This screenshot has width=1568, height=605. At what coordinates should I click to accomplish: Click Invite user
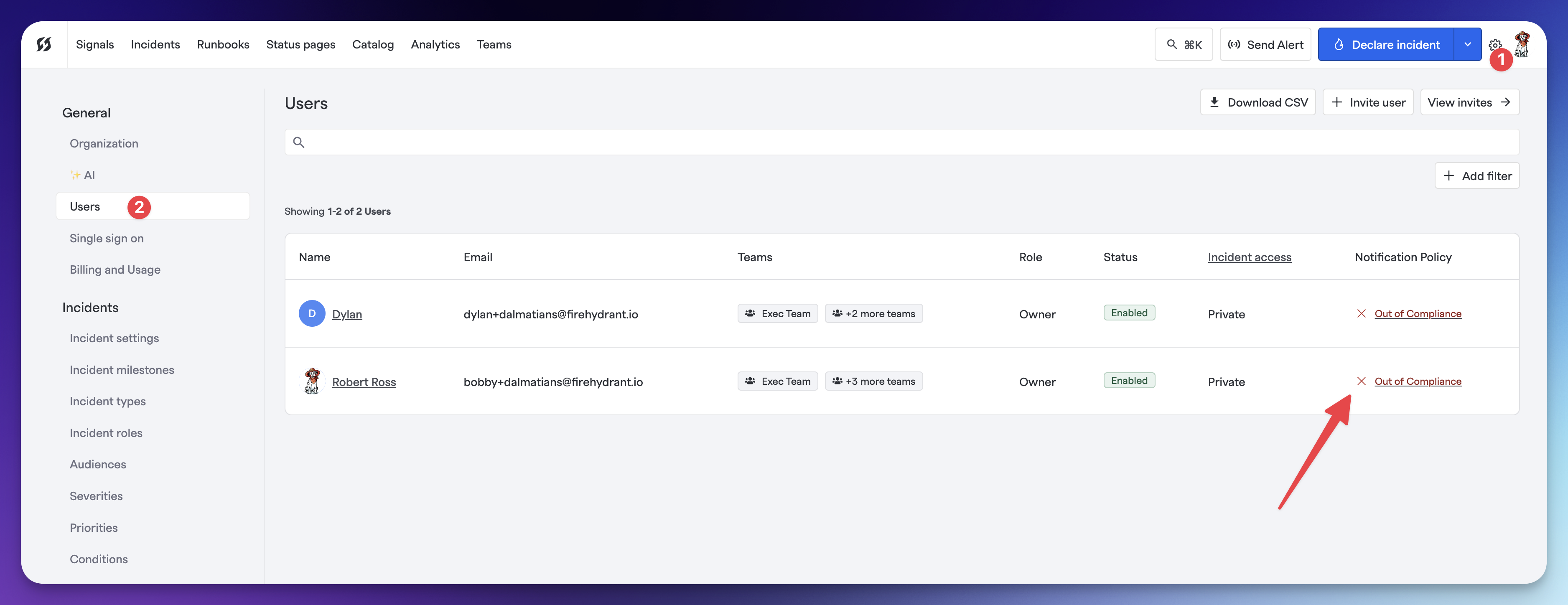point(1368,102)
